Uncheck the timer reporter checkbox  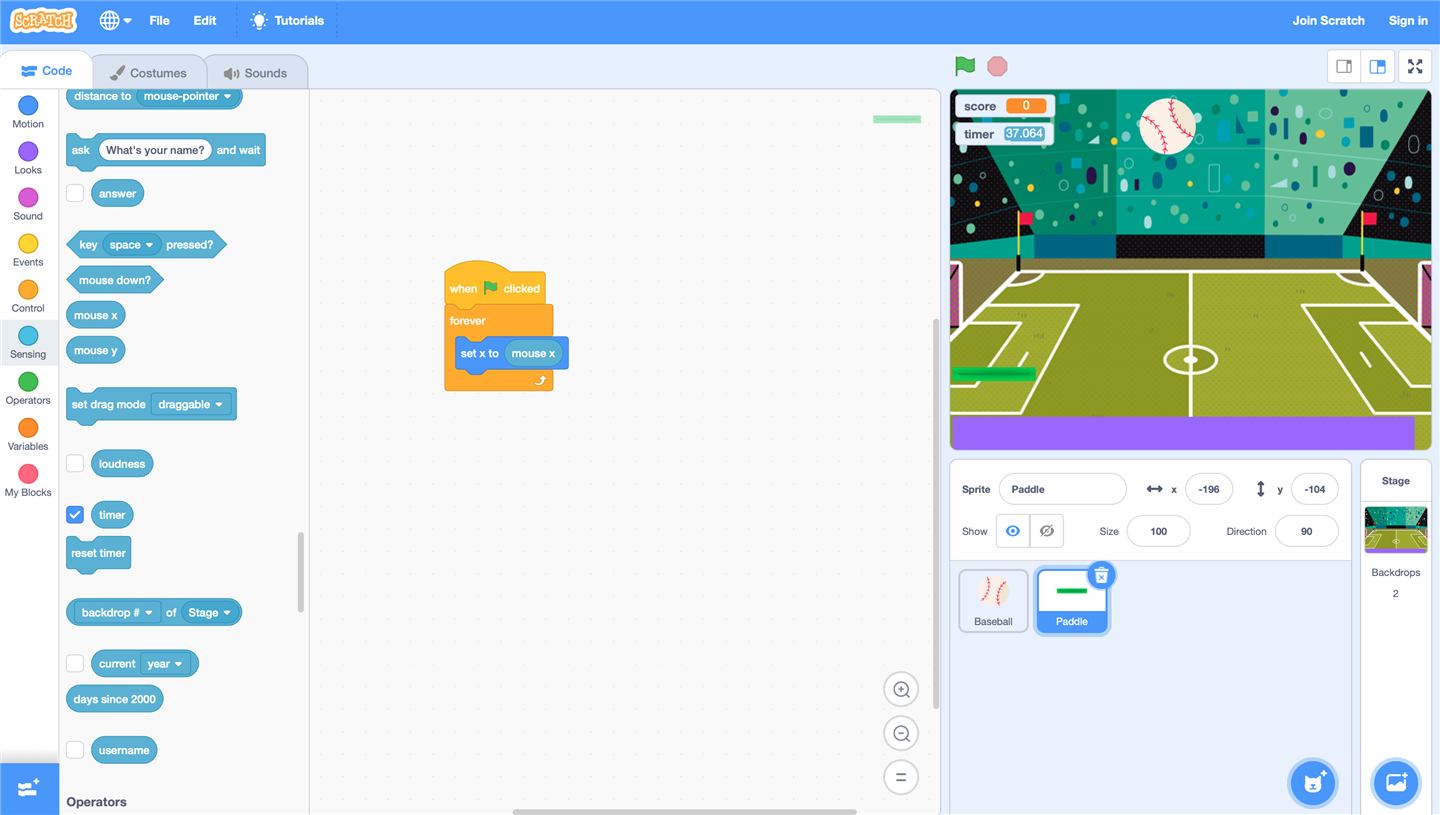tap(75, 515)
